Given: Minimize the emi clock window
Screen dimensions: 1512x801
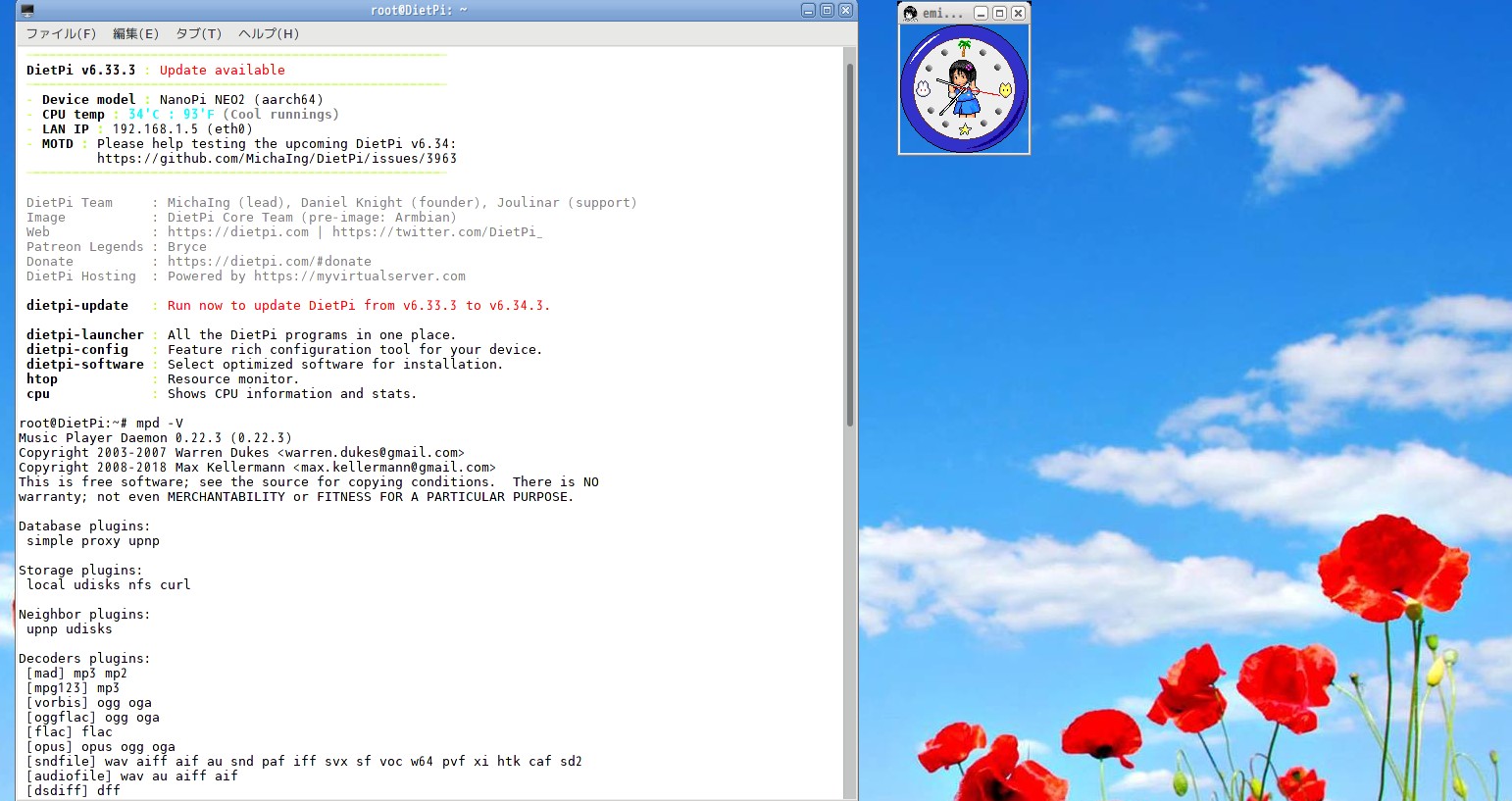Looking at the screenshot, I should click(981, 13).
